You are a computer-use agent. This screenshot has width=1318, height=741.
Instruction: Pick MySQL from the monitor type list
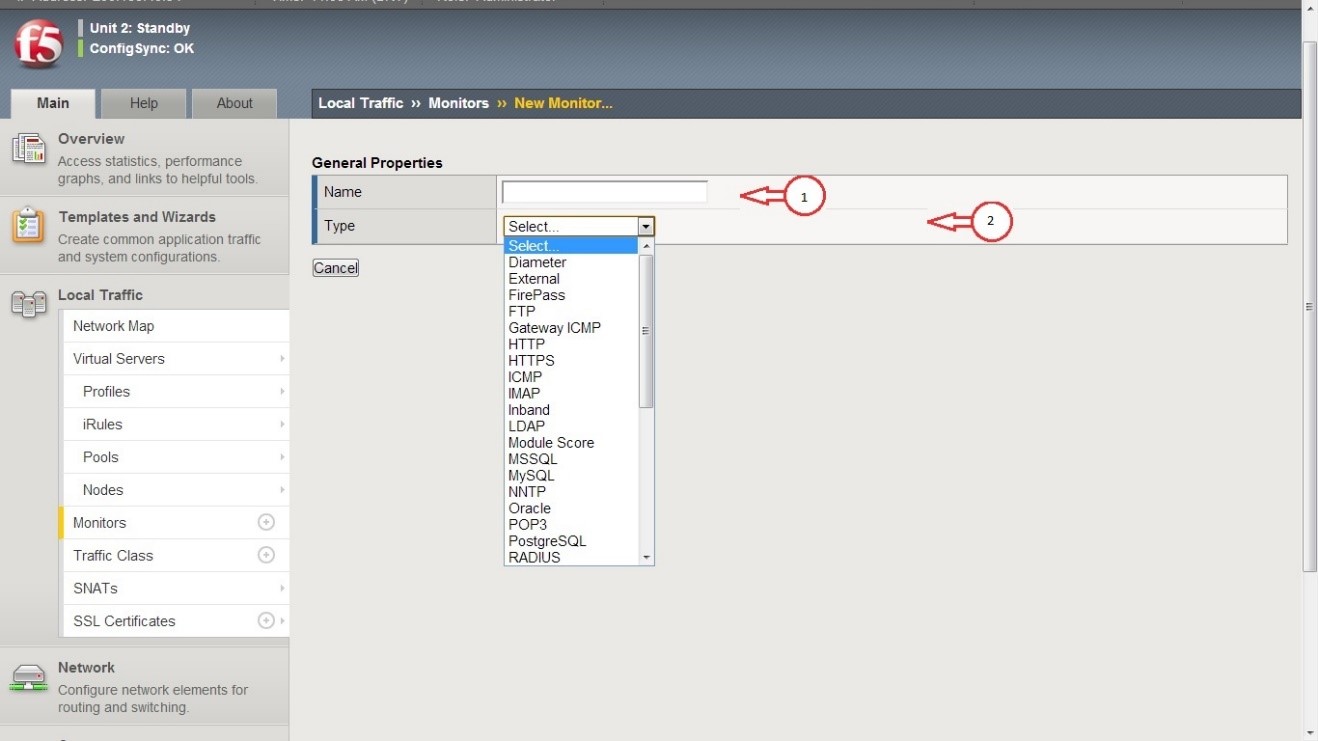(531, 476)
